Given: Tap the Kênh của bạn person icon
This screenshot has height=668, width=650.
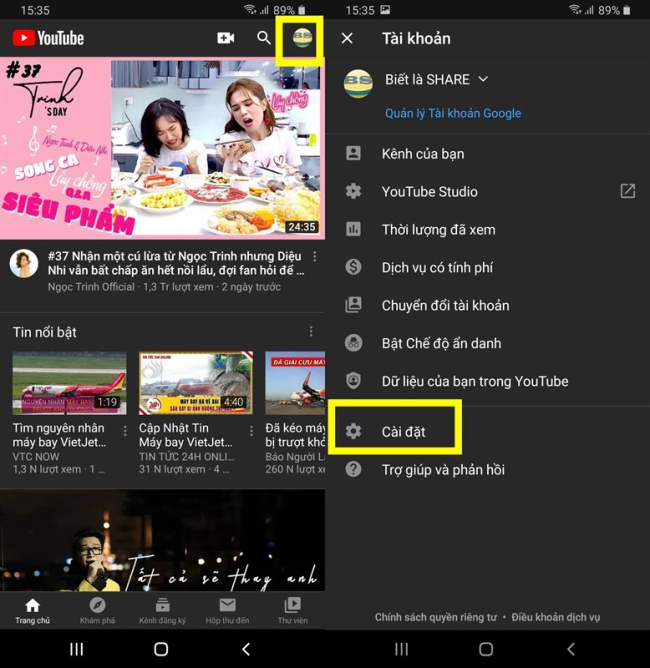Looking at the screenshot, I should [353, 153].
